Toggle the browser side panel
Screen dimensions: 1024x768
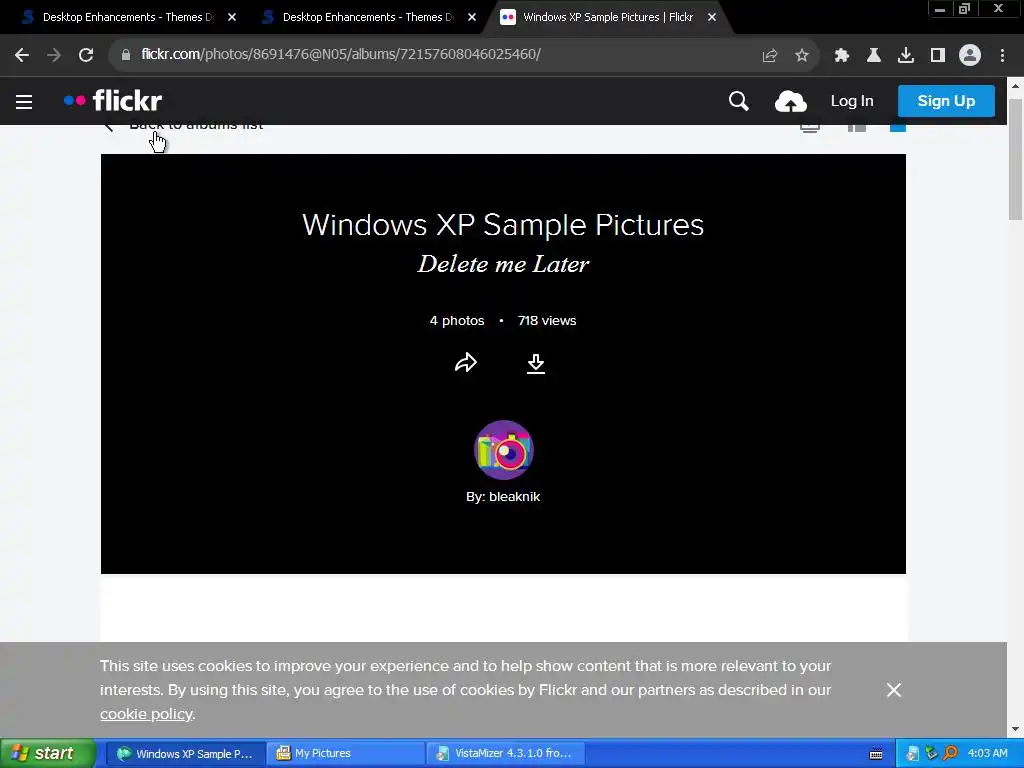pyautogui.click(x=938, y=56)
